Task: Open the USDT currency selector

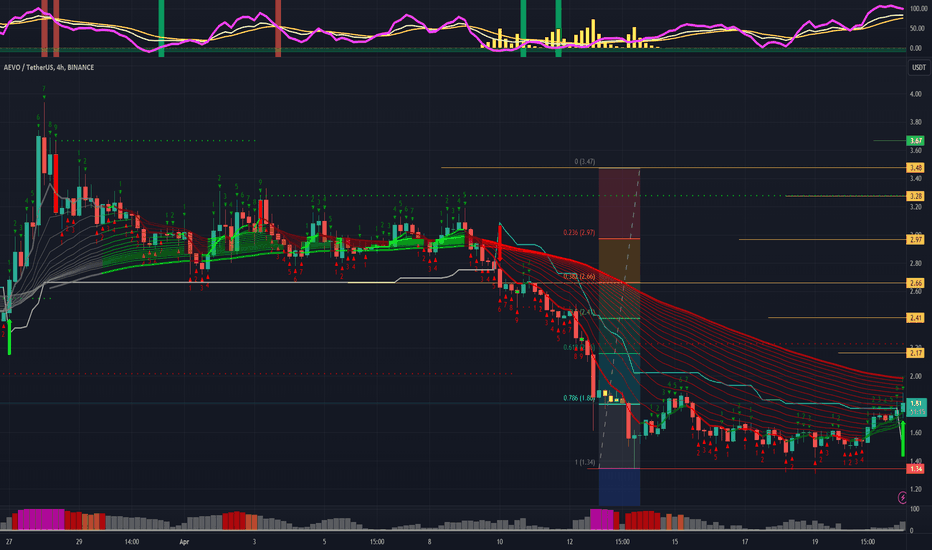Action: pos(918,67)
